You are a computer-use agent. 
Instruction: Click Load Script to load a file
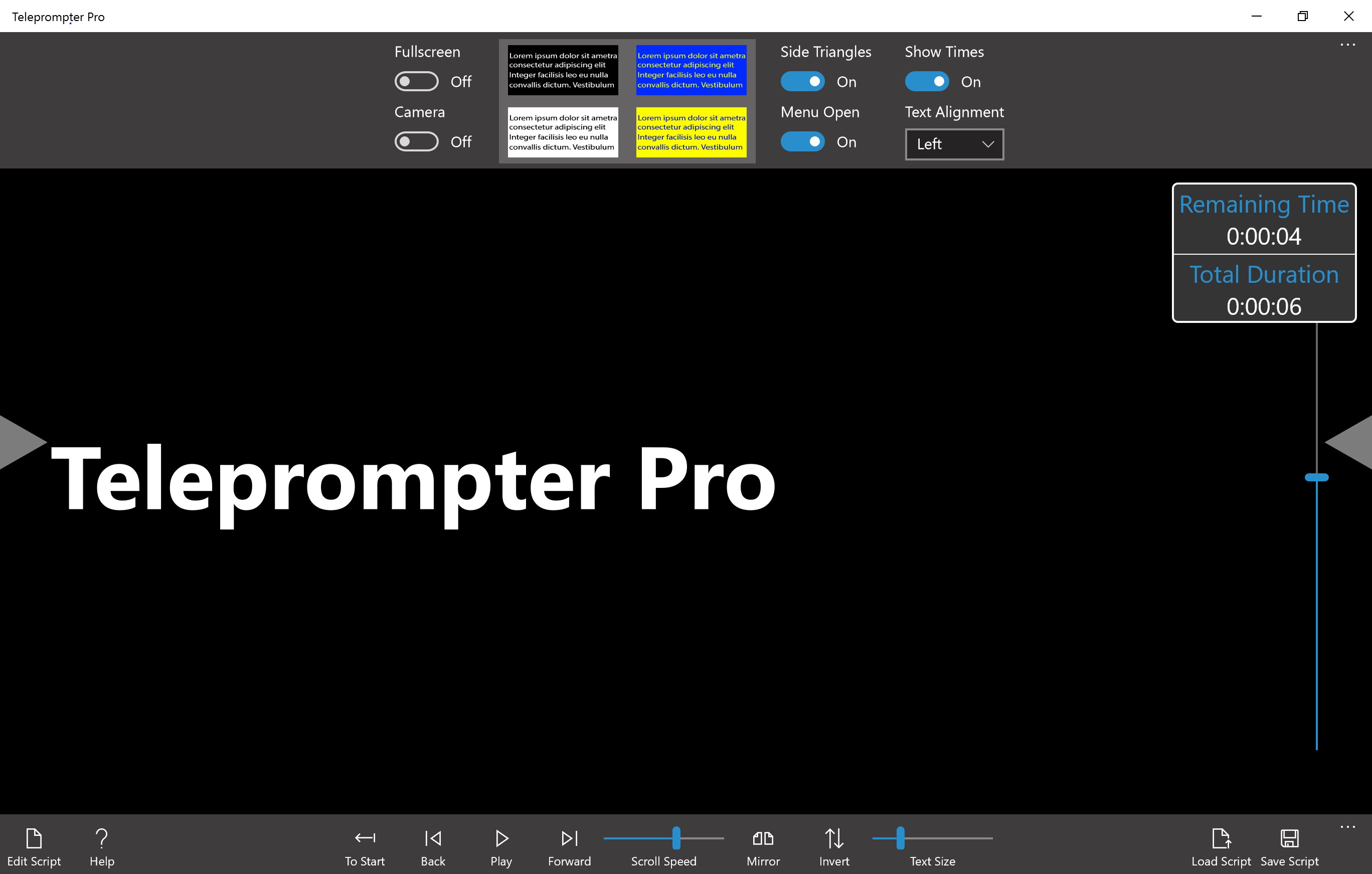[x=1220, y=844]
